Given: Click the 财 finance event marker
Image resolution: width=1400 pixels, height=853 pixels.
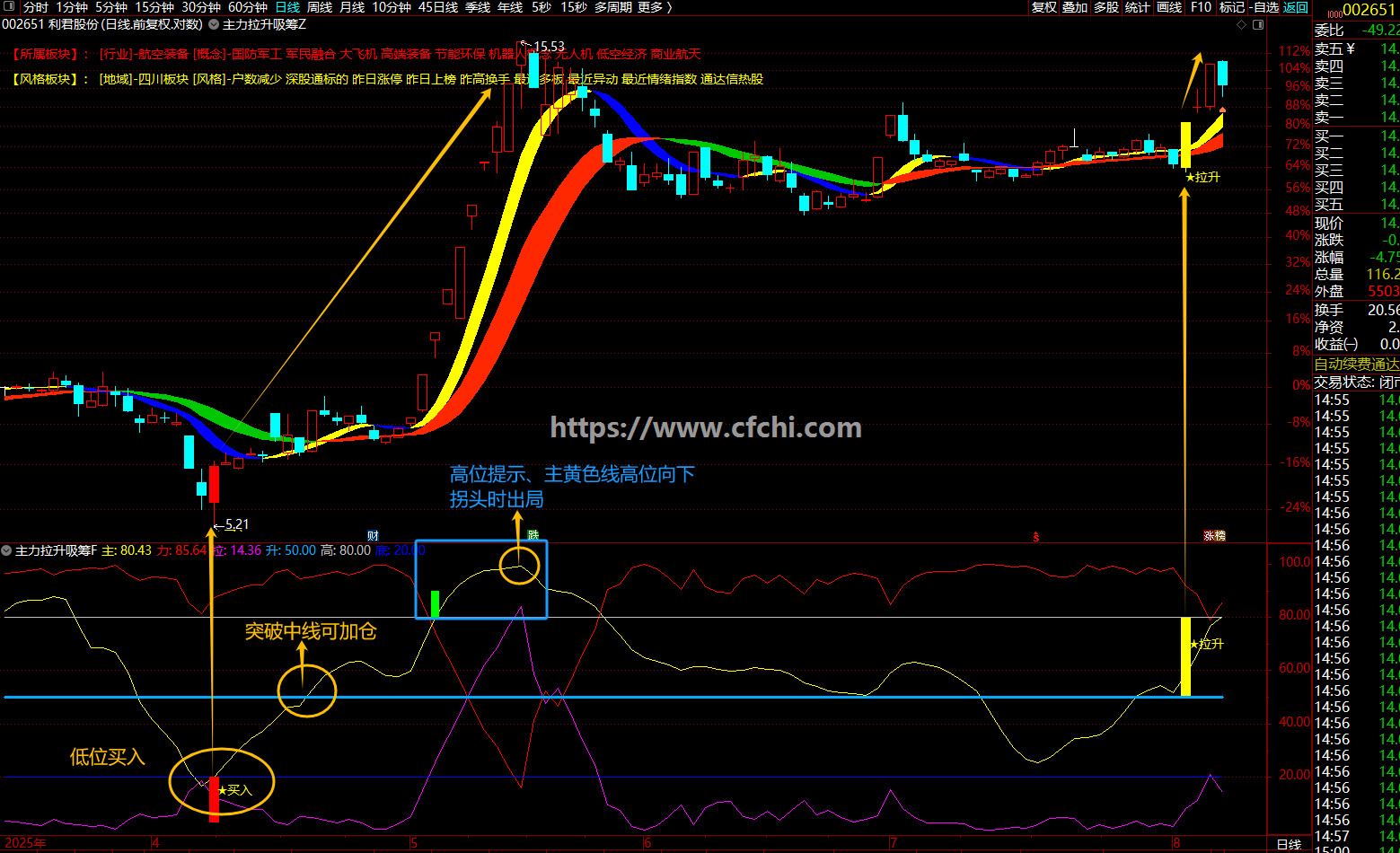Looking at the screenshot, I should point(373,536).
